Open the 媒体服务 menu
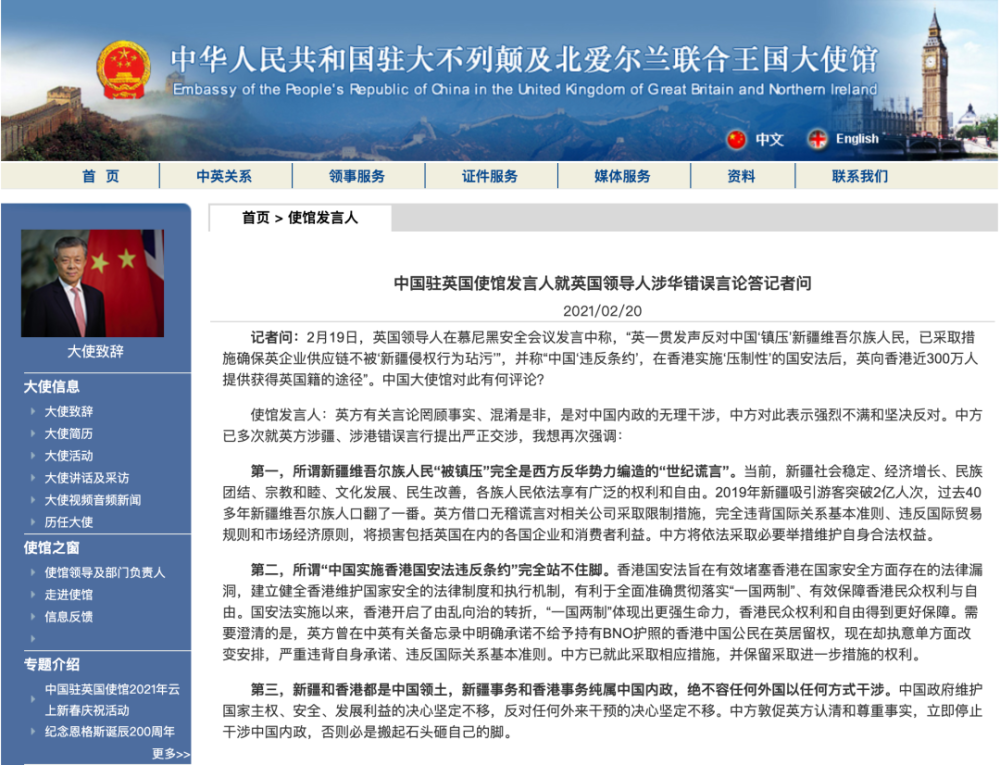The image size is (1000, 765). click(622, 176)
